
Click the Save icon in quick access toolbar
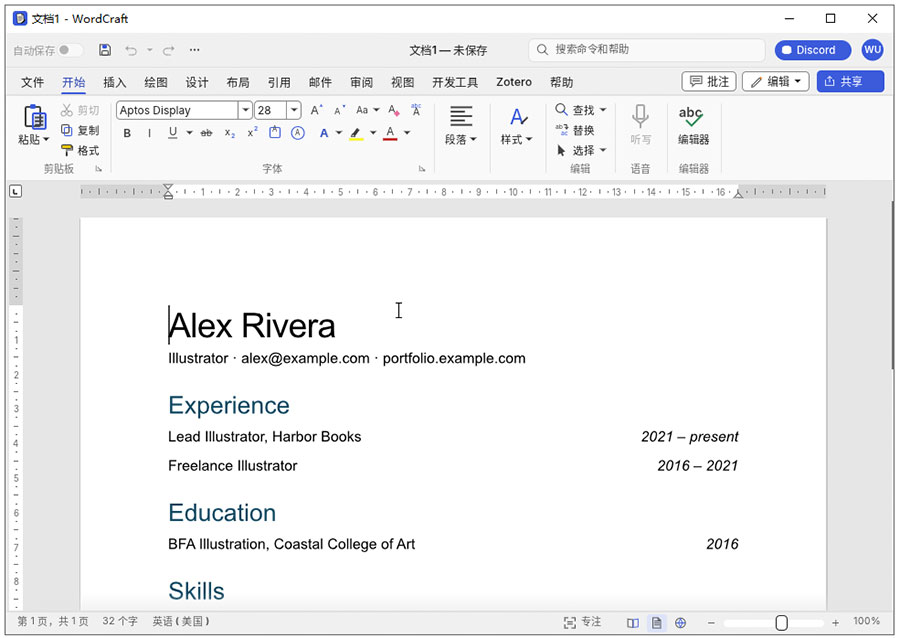105,50
